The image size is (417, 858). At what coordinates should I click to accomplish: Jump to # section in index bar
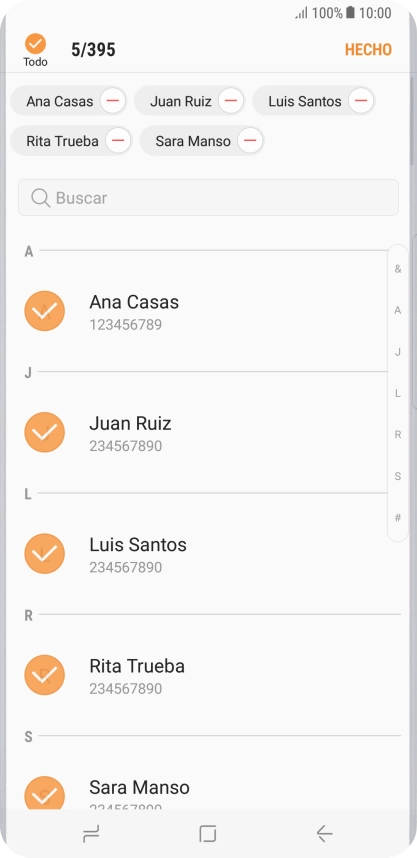coord(398,518)
